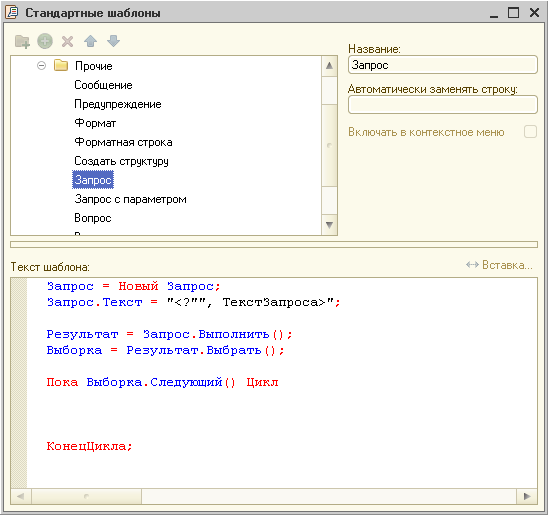Click 'Выбрать' in the template code
The image size is (548, 515).
[234, 350]
